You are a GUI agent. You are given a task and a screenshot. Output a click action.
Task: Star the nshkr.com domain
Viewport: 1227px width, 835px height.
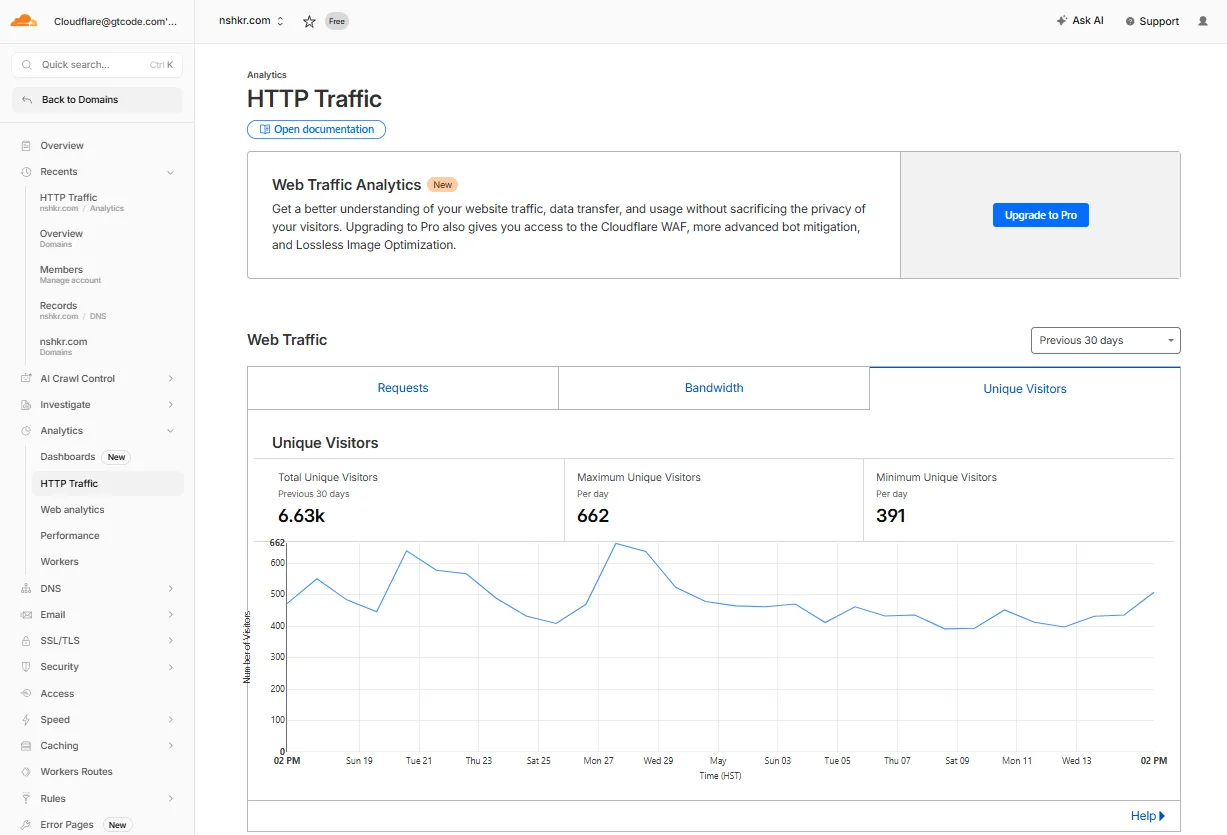pyautogui.click(x=309, y=21)
